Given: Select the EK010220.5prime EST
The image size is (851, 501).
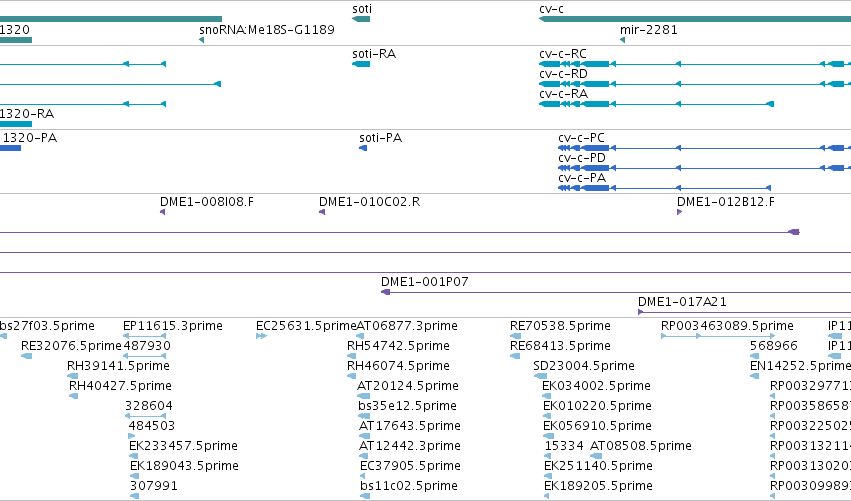Looking at the screenshot, I should tap(597, 406).
